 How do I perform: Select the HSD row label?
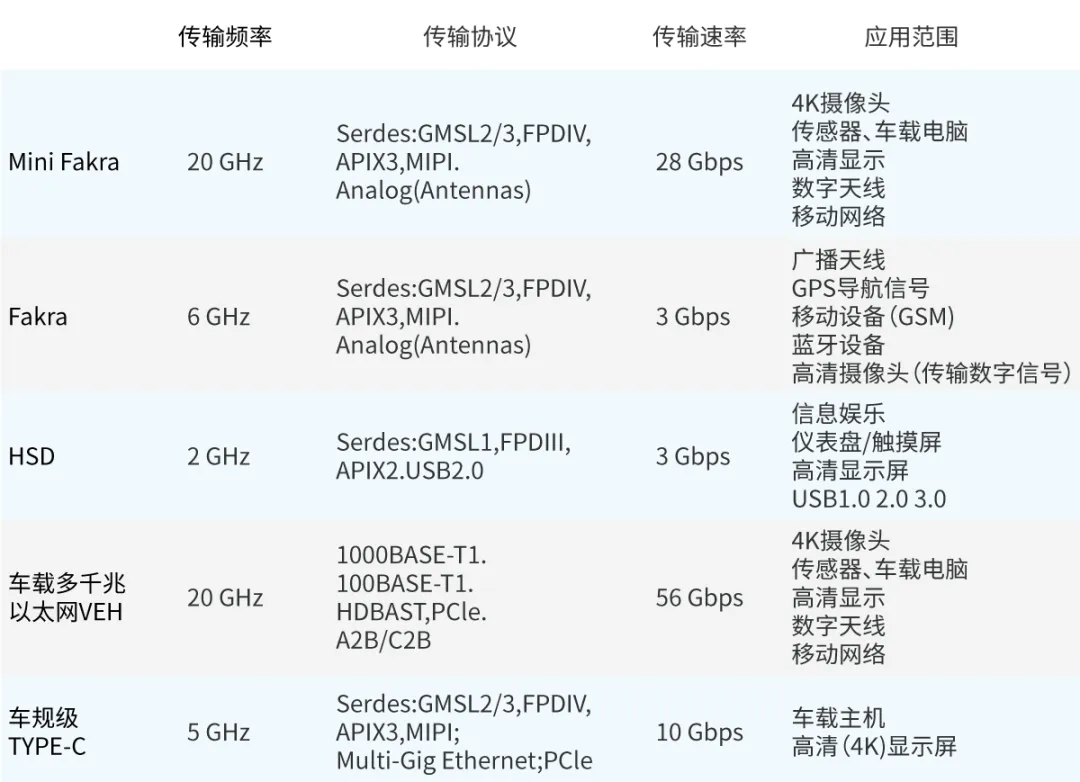[x=31, y=456]
